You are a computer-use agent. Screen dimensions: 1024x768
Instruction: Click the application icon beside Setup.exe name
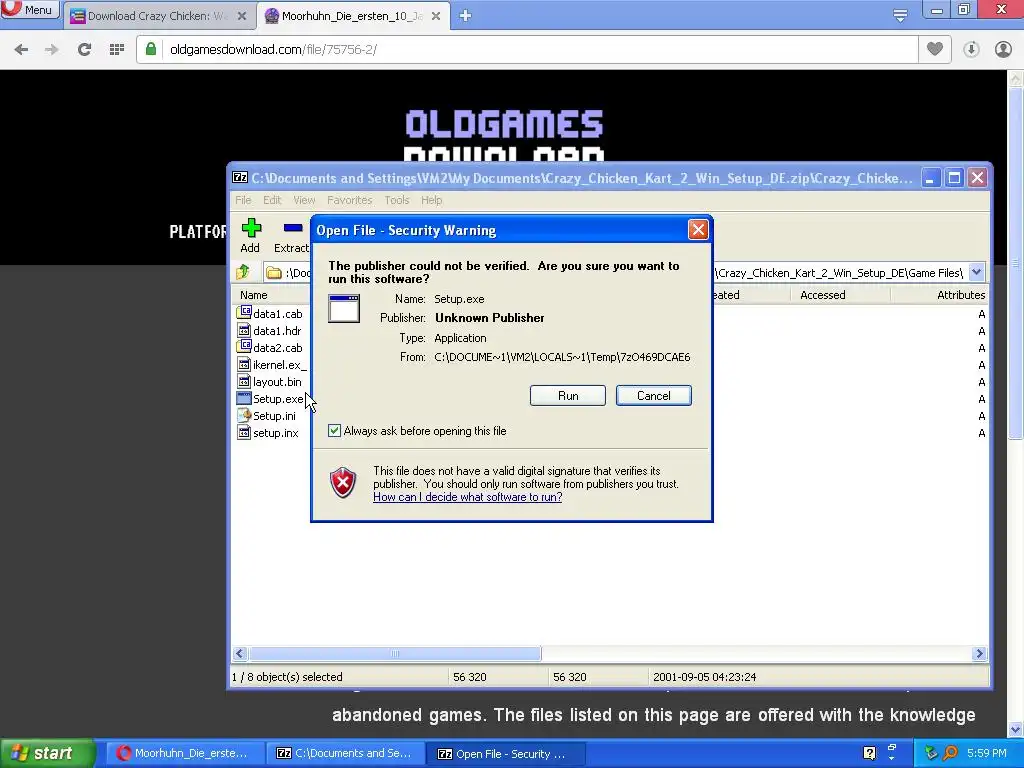point(344,308)
